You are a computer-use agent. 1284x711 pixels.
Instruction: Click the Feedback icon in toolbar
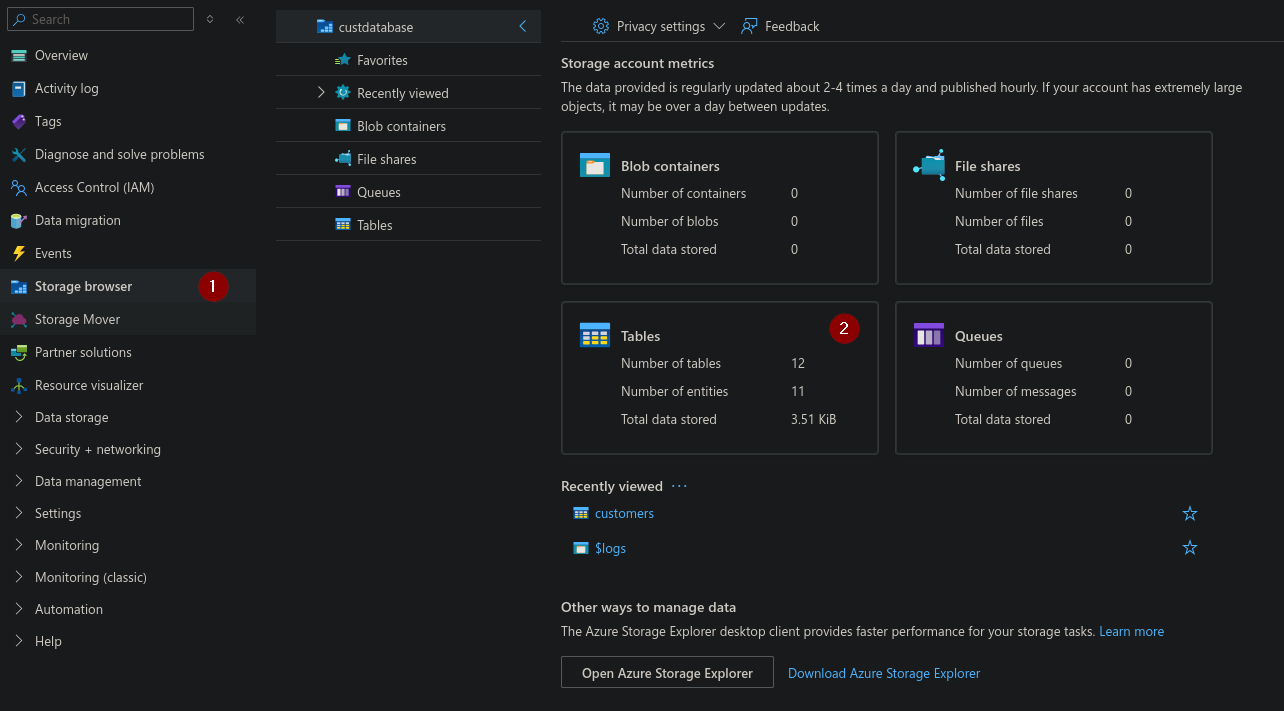(x=749, y=27)
